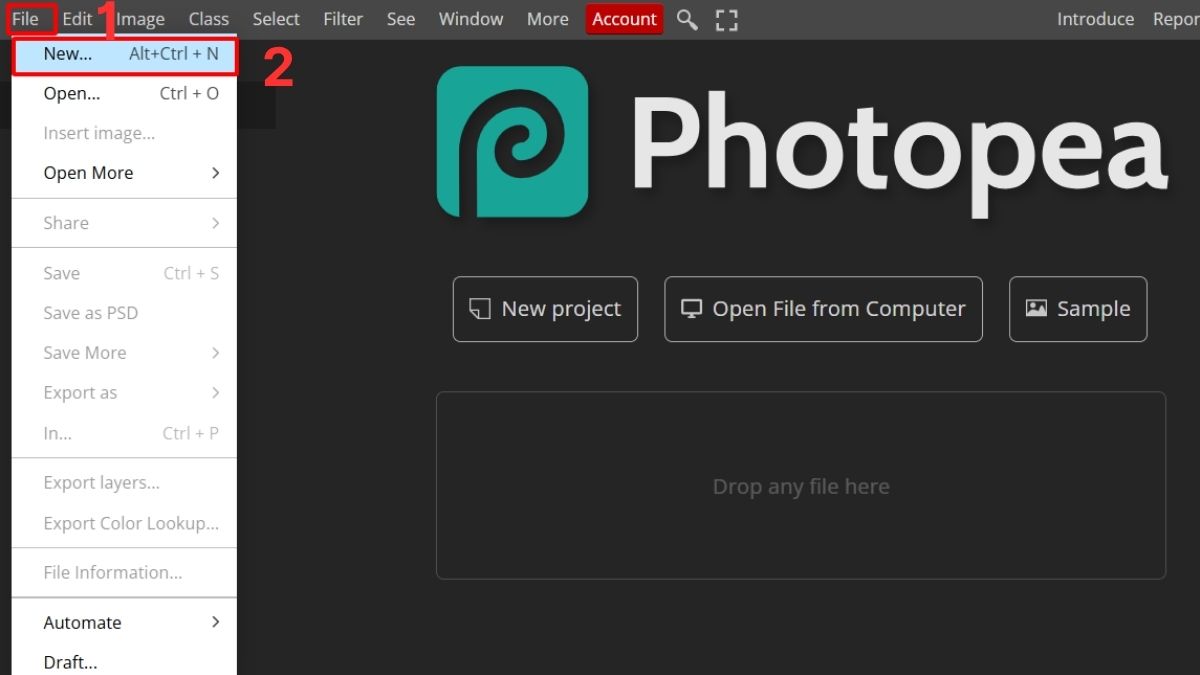The height and width of the screenshot is (675, 1200).
Task: Open the More menu
Action: [x=548, y=19]
